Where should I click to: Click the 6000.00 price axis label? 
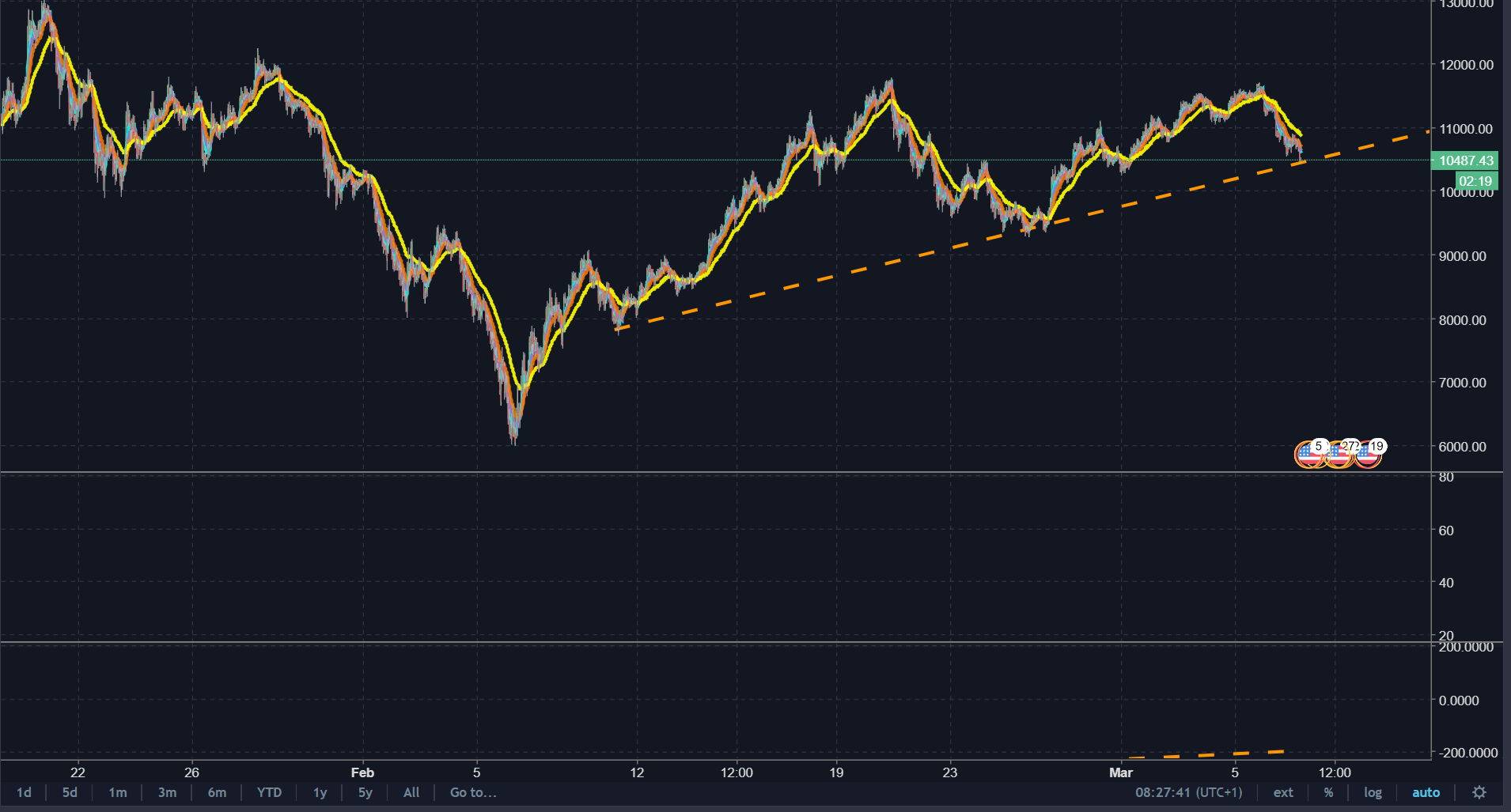[1462, 447]
